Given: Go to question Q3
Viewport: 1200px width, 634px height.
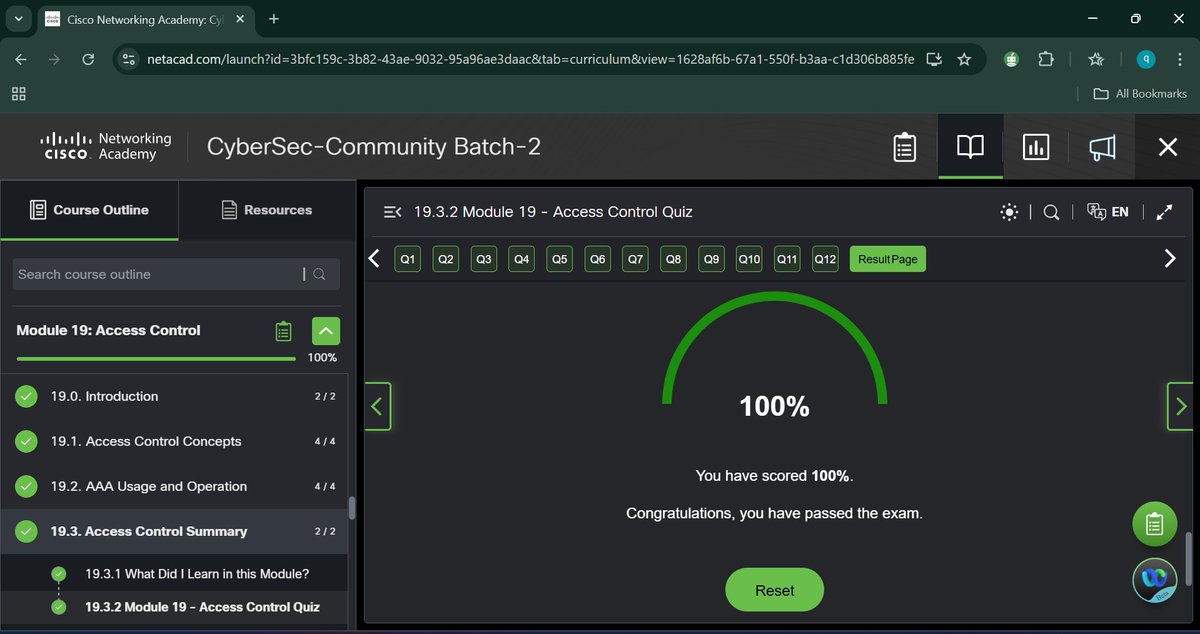Looking at the screenshot, I should tap(484, 259).
